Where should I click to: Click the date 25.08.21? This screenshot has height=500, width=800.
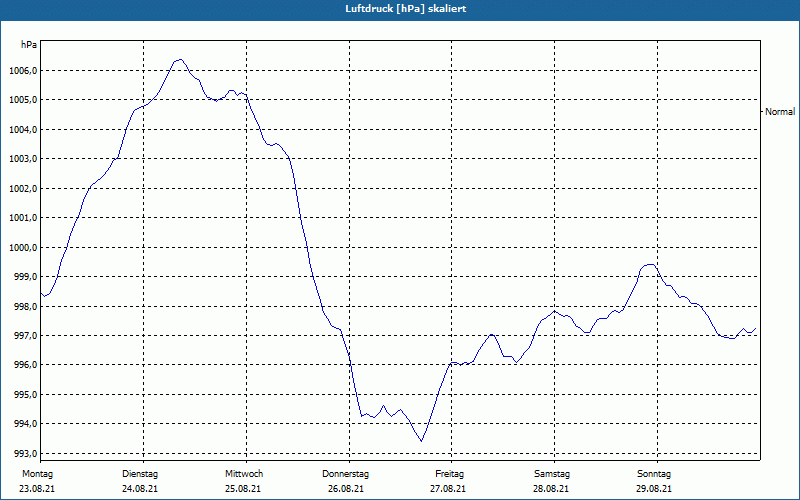243,489
